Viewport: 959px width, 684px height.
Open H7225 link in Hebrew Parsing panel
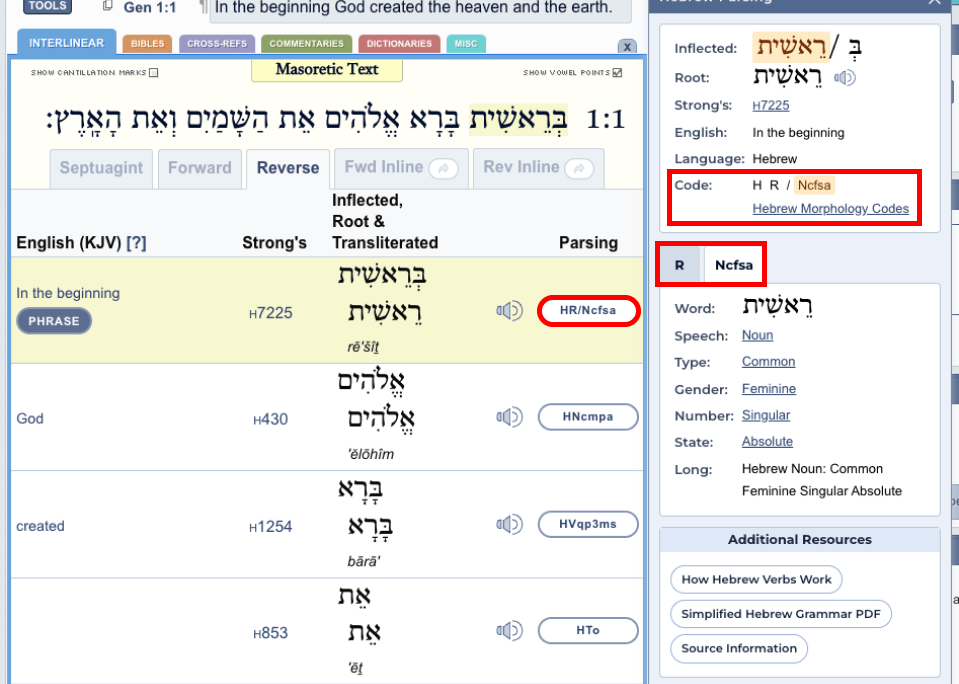click(771, 106)
